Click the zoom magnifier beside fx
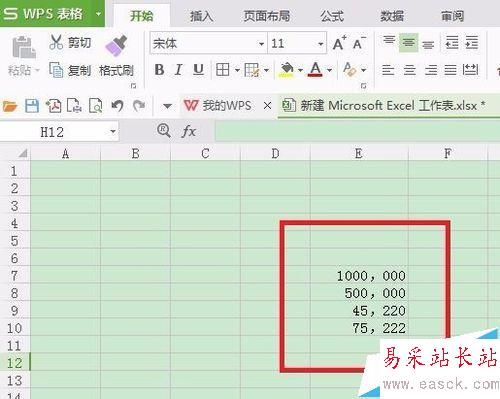The height and width of the screenshot is (399, 500). point(164,131)
